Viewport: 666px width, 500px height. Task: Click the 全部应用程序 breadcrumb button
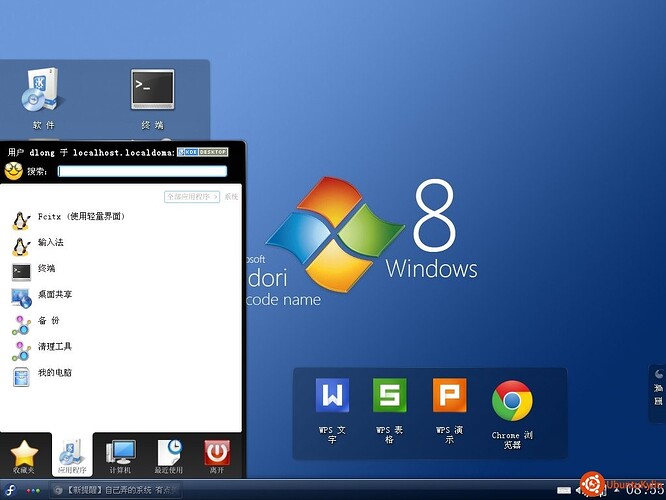(x=192, y=197)
